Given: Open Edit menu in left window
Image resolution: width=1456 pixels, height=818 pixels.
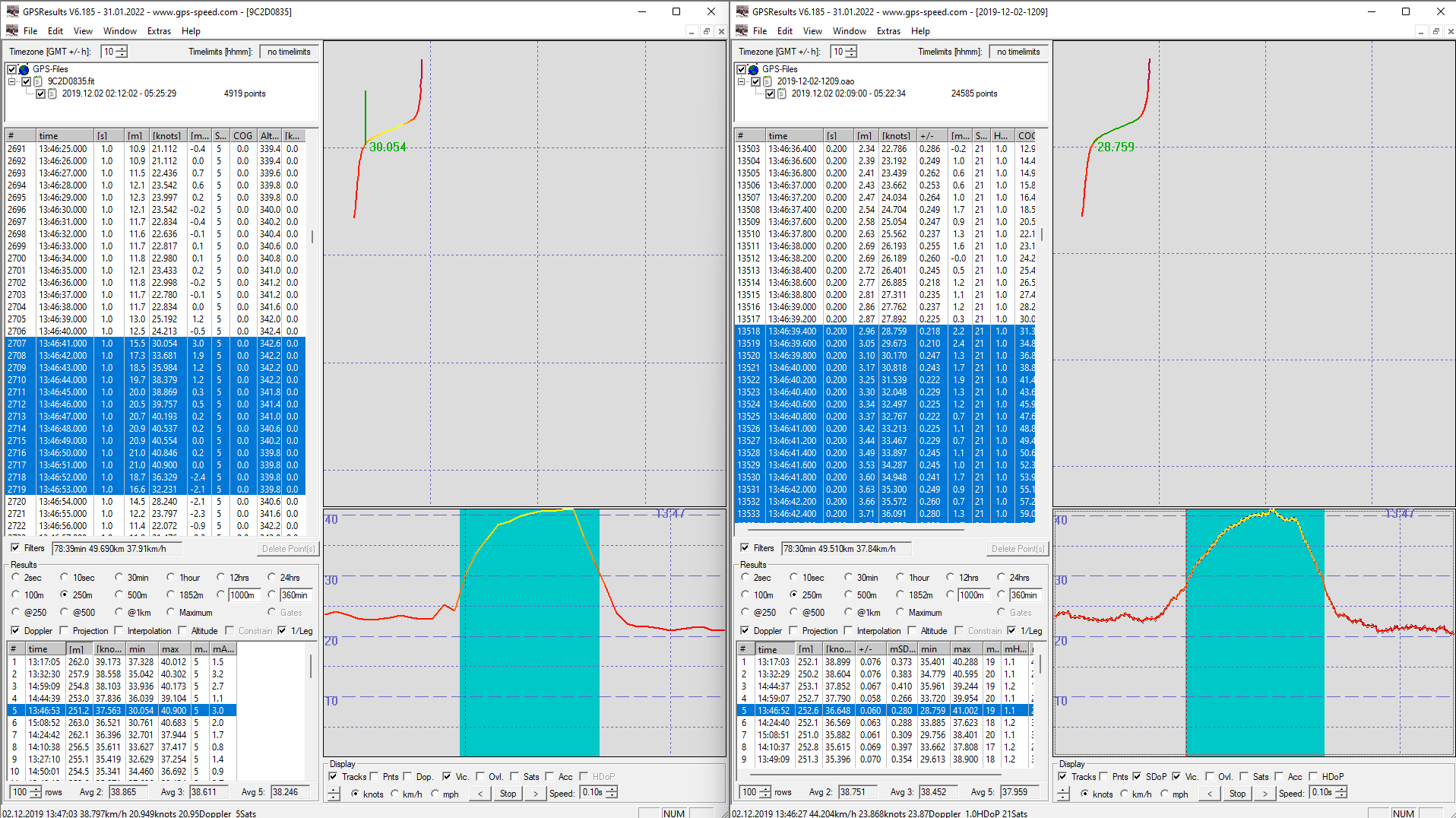Looking at the screenshot, I should [55, 31].
